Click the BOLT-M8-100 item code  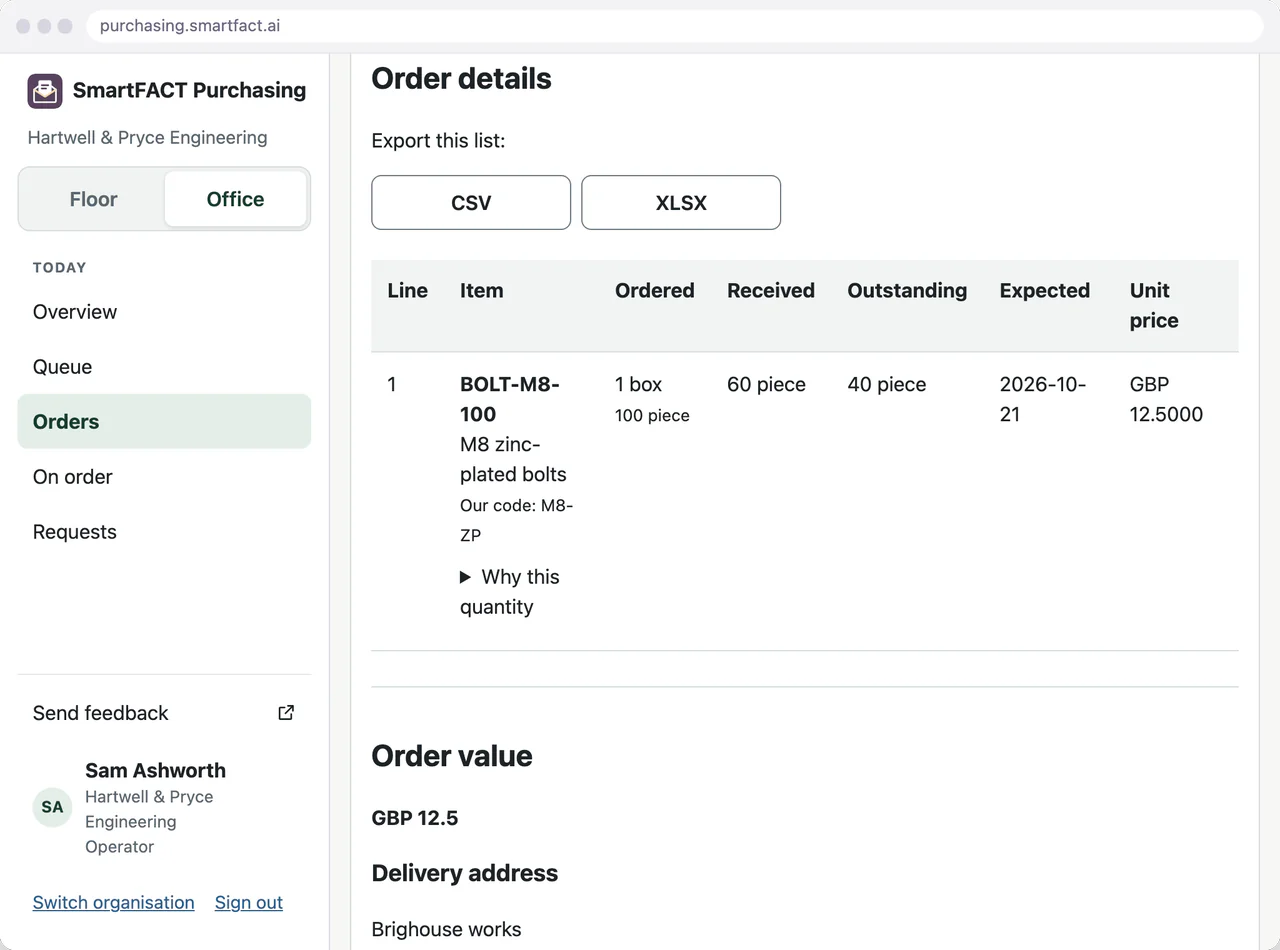coord(510,399)
